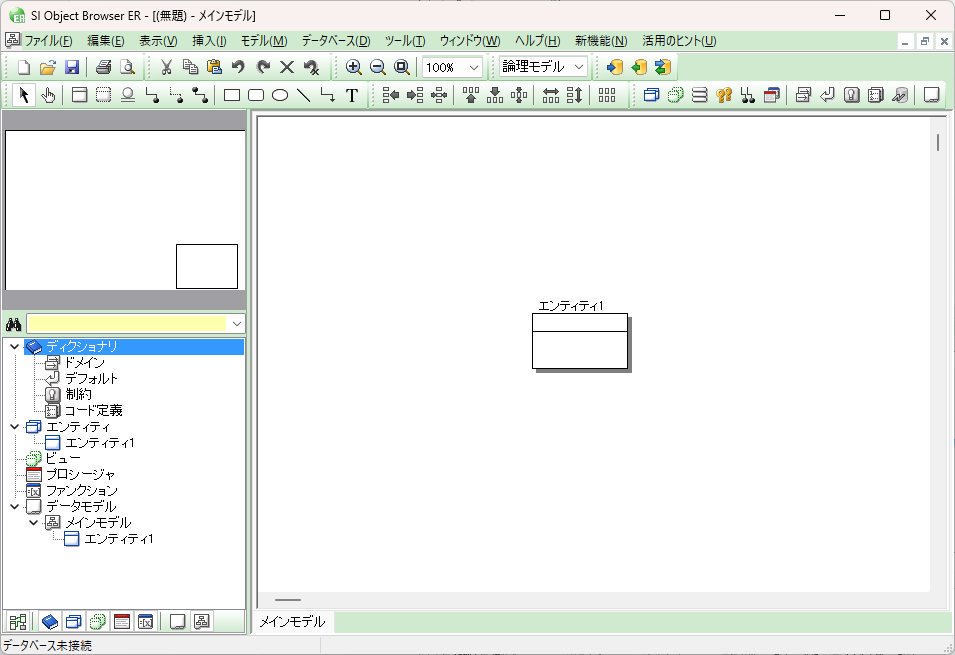955x655 pixels.
Task: Select ファンクション in the tree
Action: (x=82, y=490)
